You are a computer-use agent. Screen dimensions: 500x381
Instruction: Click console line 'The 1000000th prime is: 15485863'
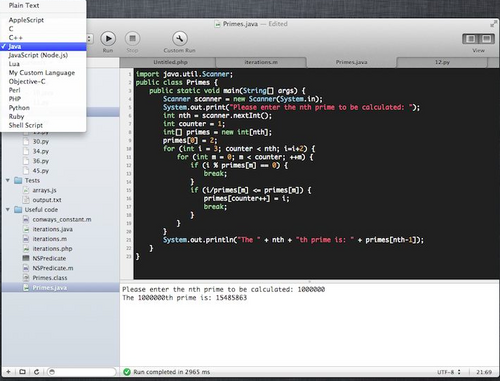tap(185, 298)
